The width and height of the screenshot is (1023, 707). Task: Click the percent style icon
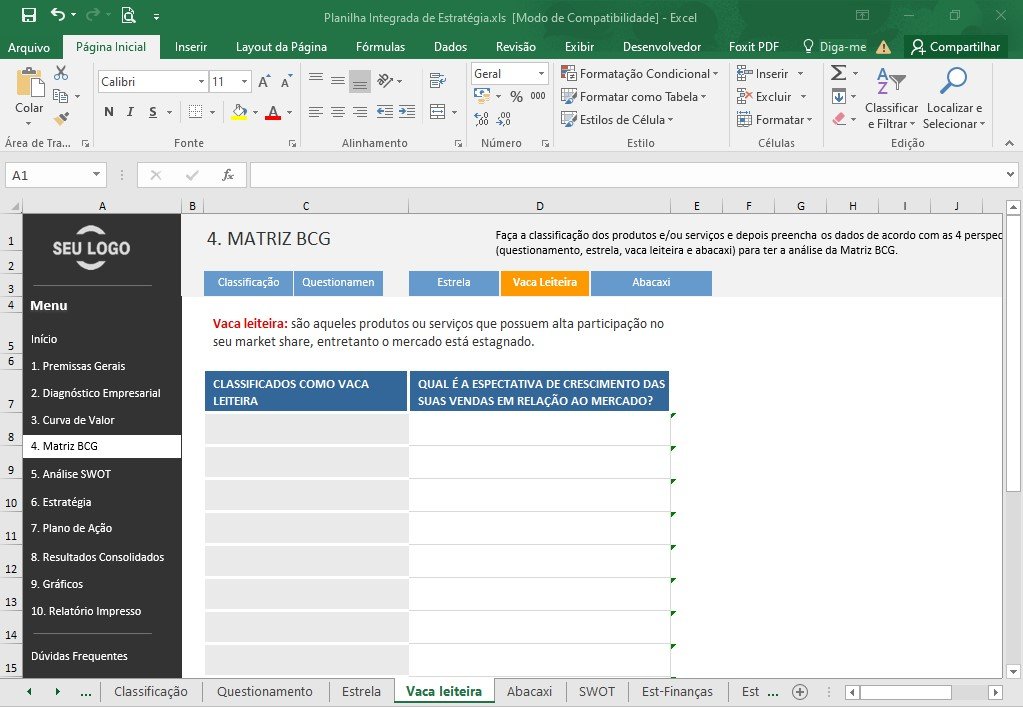click(x=517, y=97)
